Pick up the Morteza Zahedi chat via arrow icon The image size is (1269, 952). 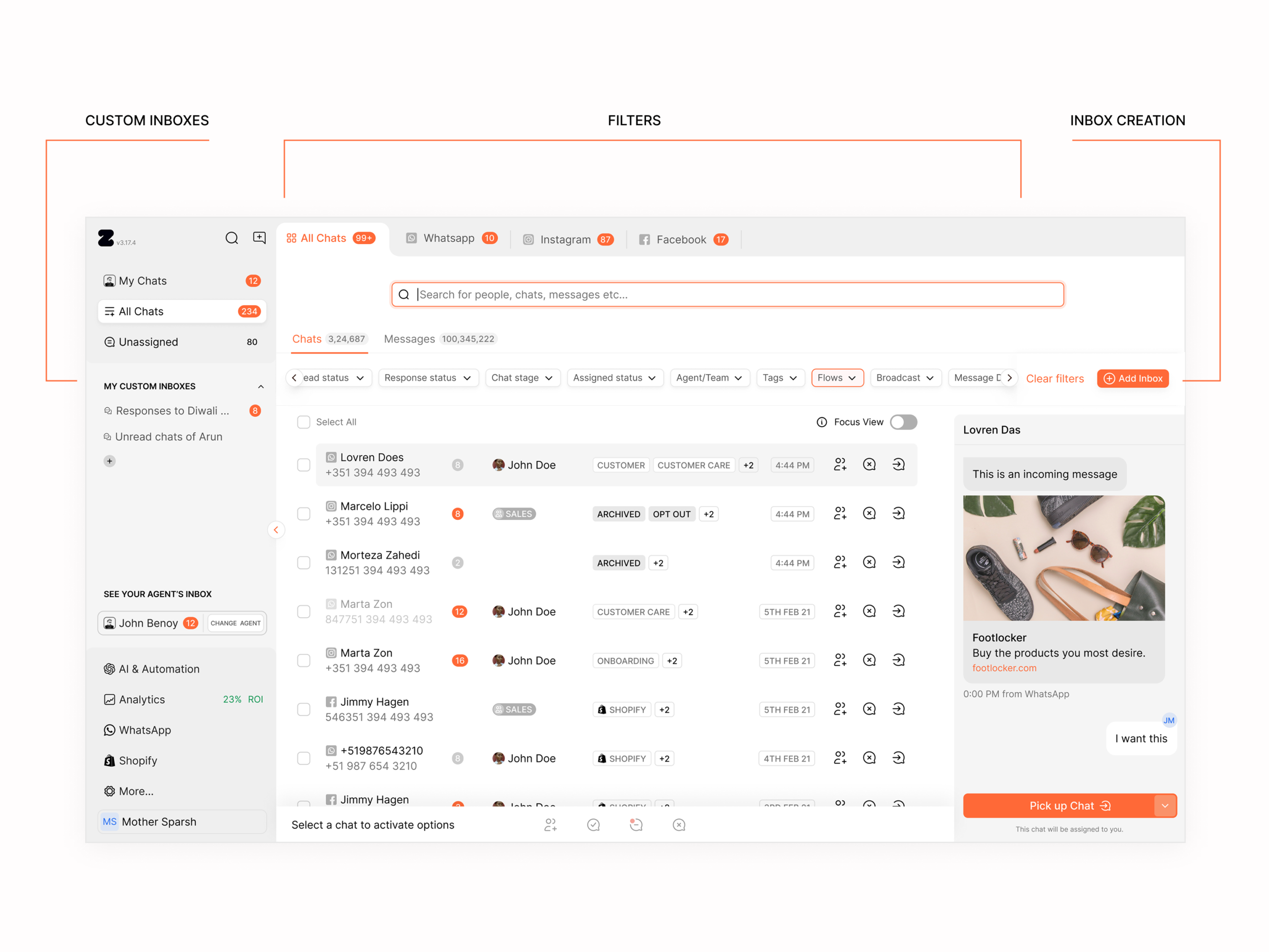pos(898,562)
